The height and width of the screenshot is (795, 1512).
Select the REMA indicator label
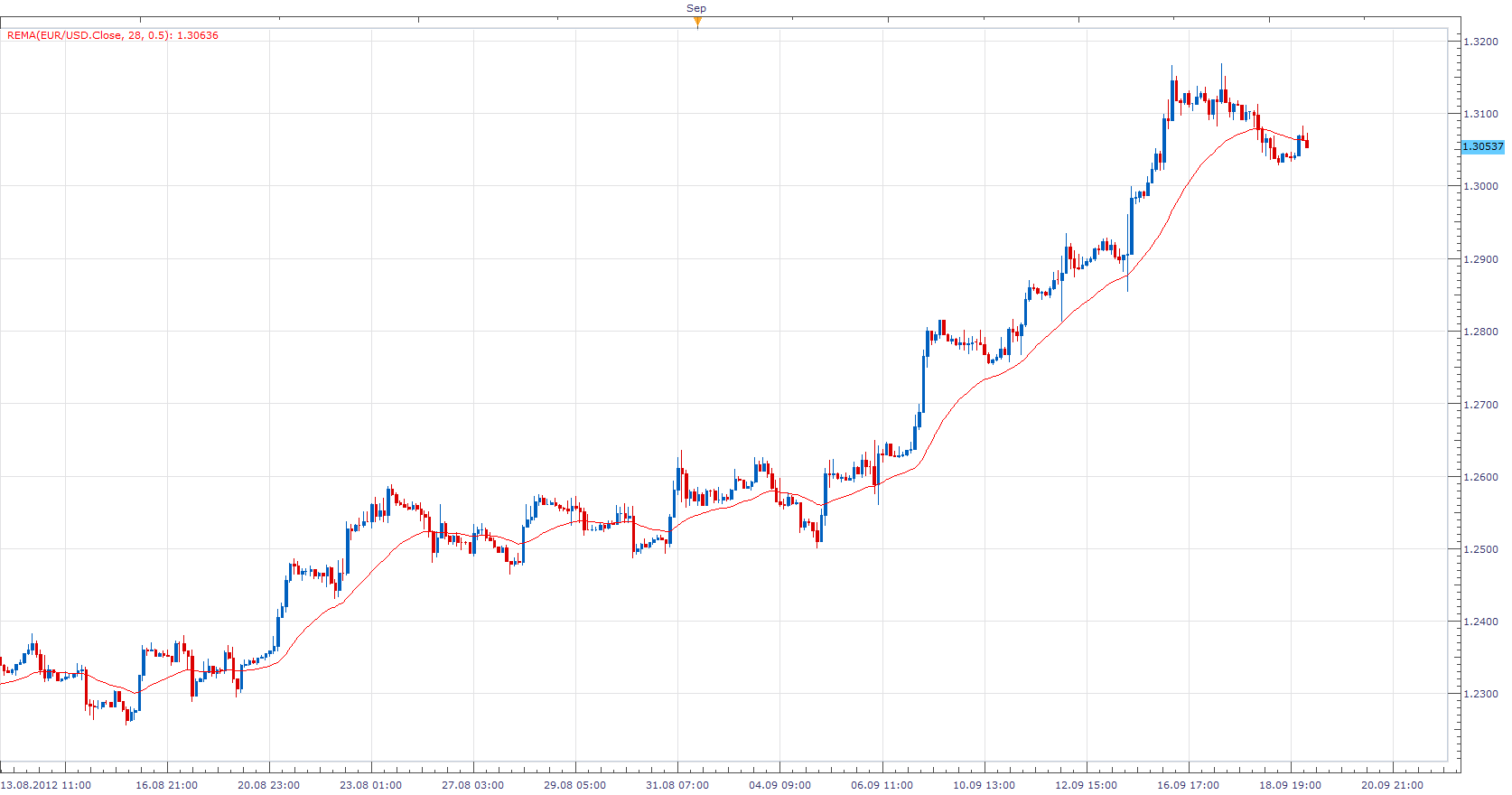click(x=113, y=35)
